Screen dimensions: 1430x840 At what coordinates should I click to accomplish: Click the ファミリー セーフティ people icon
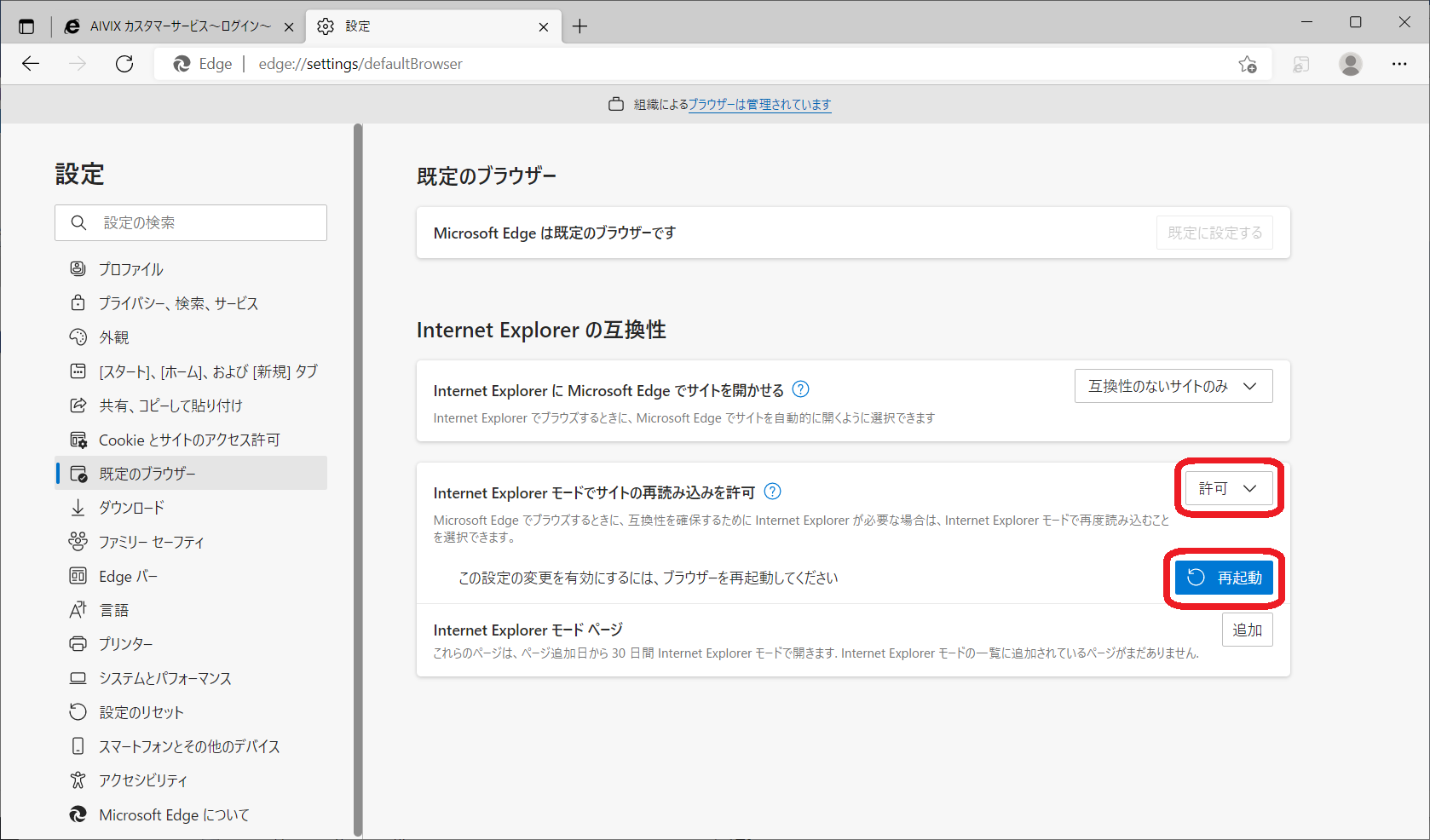click(78, 542)
